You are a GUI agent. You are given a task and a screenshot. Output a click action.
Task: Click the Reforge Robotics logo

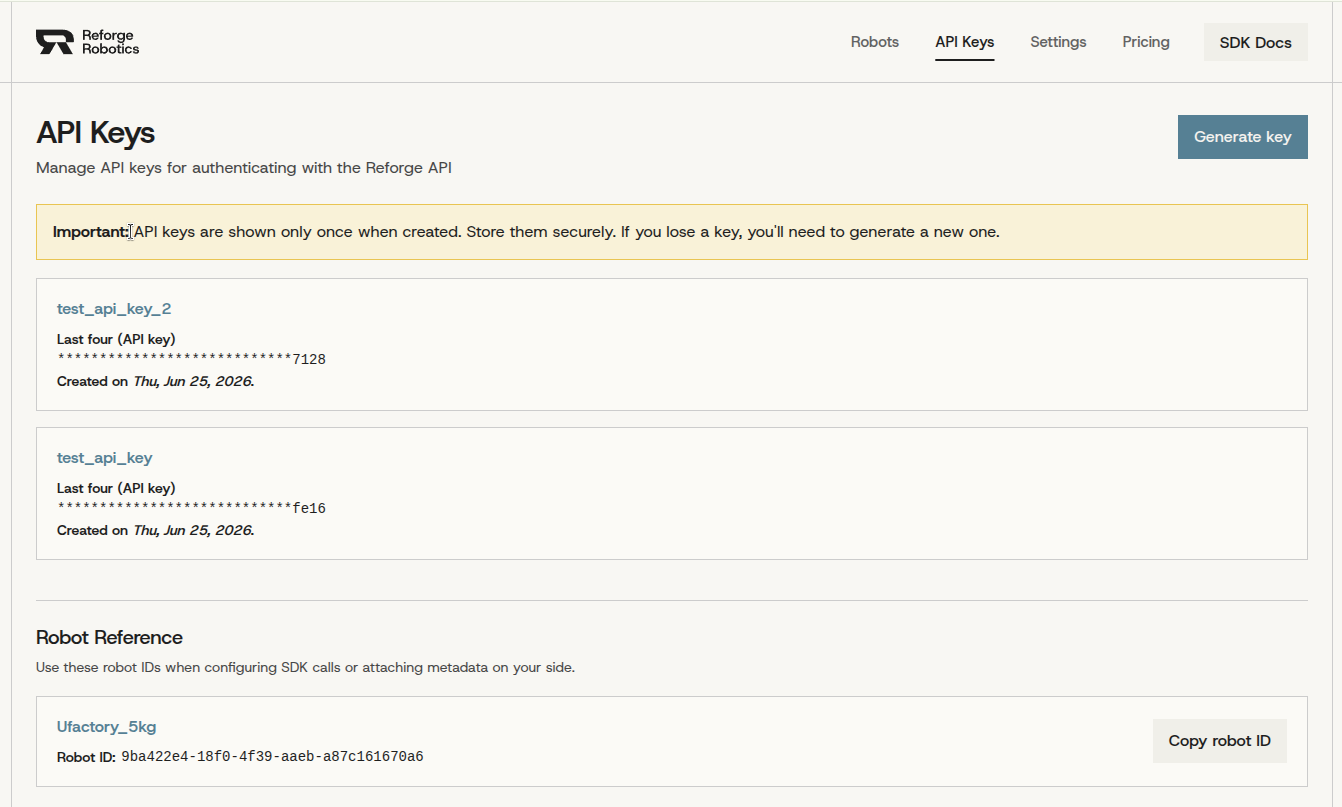click(x=88, y=42)
